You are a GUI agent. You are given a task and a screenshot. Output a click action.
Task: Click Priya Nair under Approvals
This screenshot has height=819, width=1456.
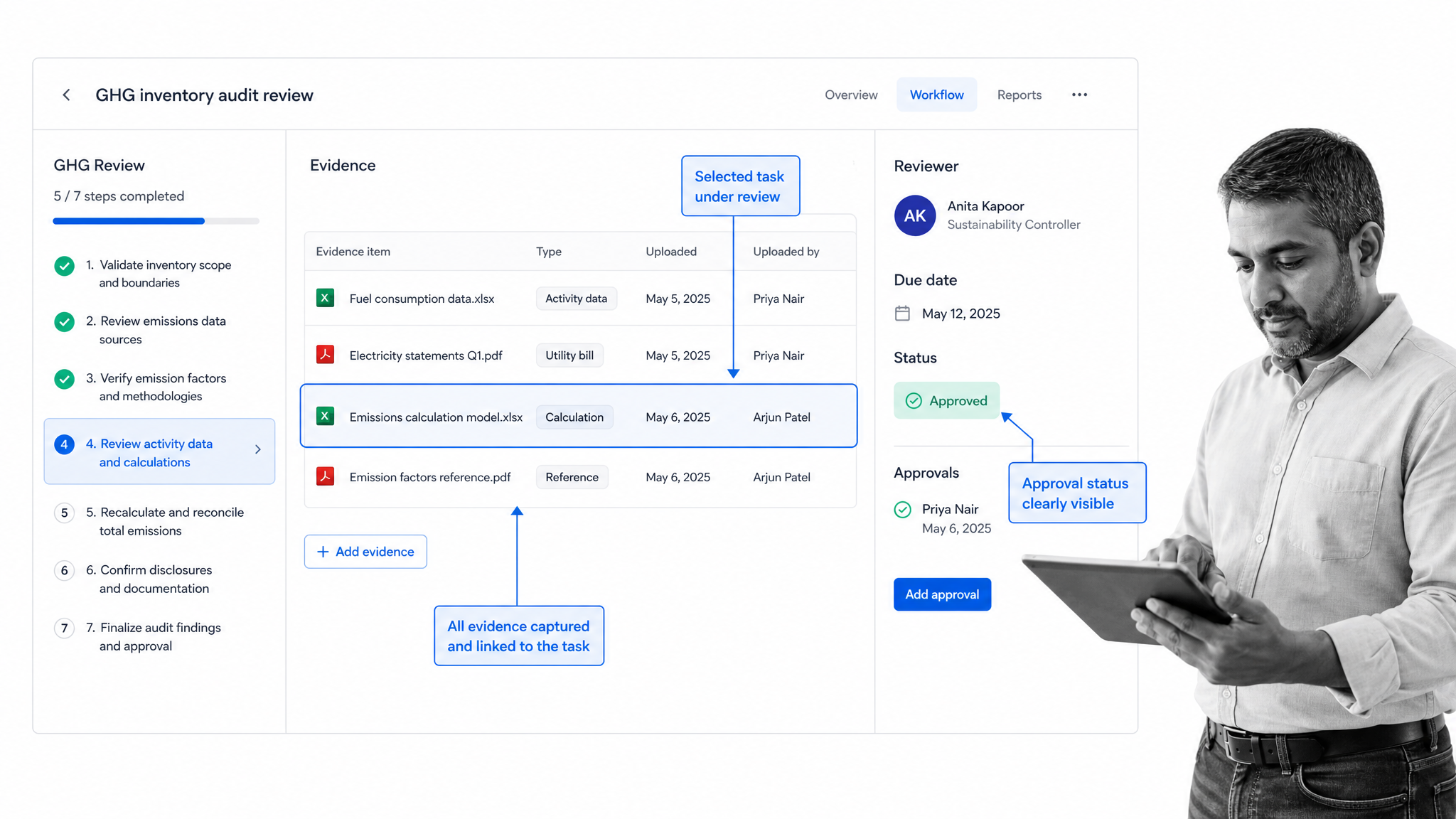tap(950, 509)
